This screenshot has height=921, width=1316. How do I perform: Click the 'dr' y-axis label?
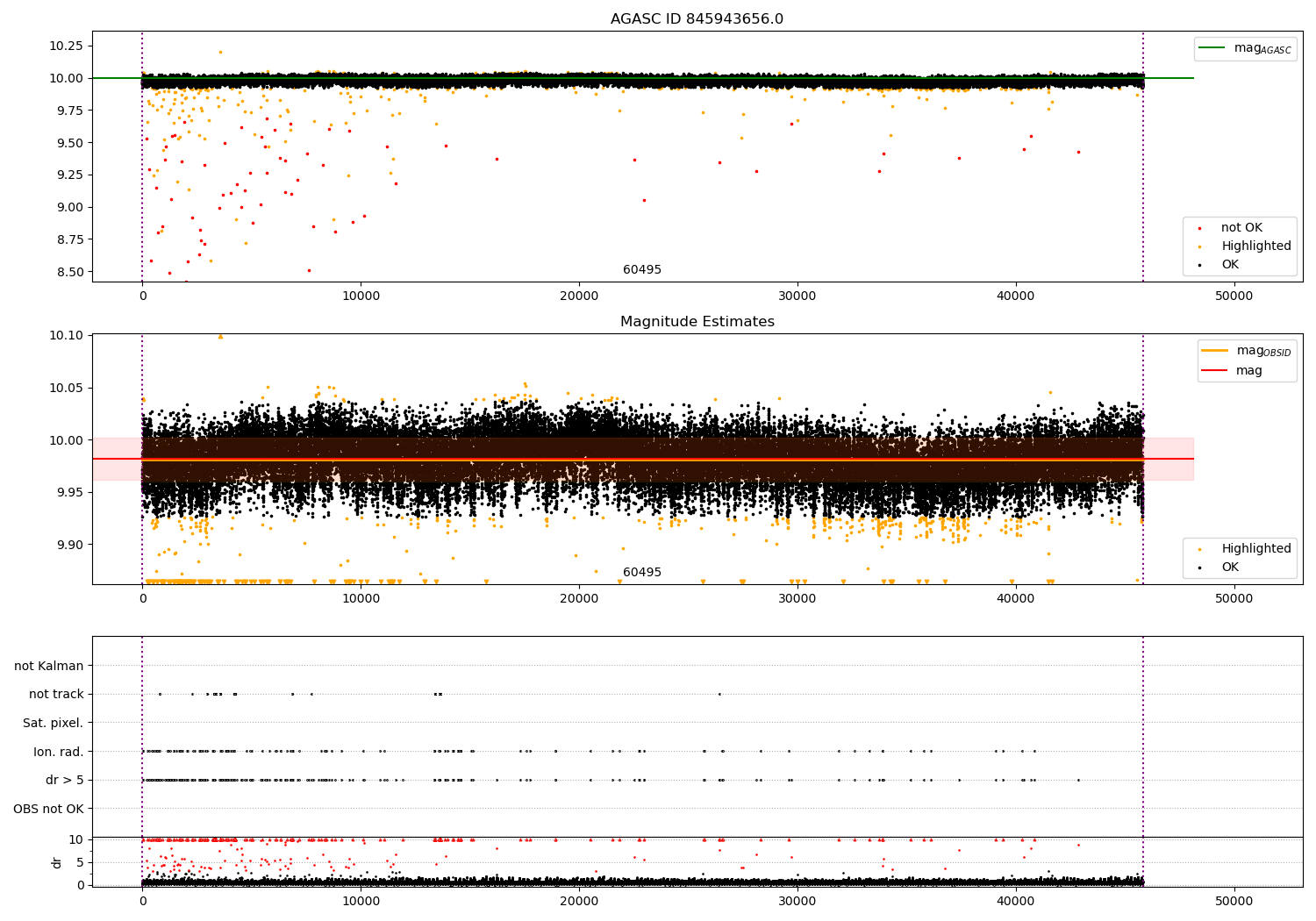point(57,862)
